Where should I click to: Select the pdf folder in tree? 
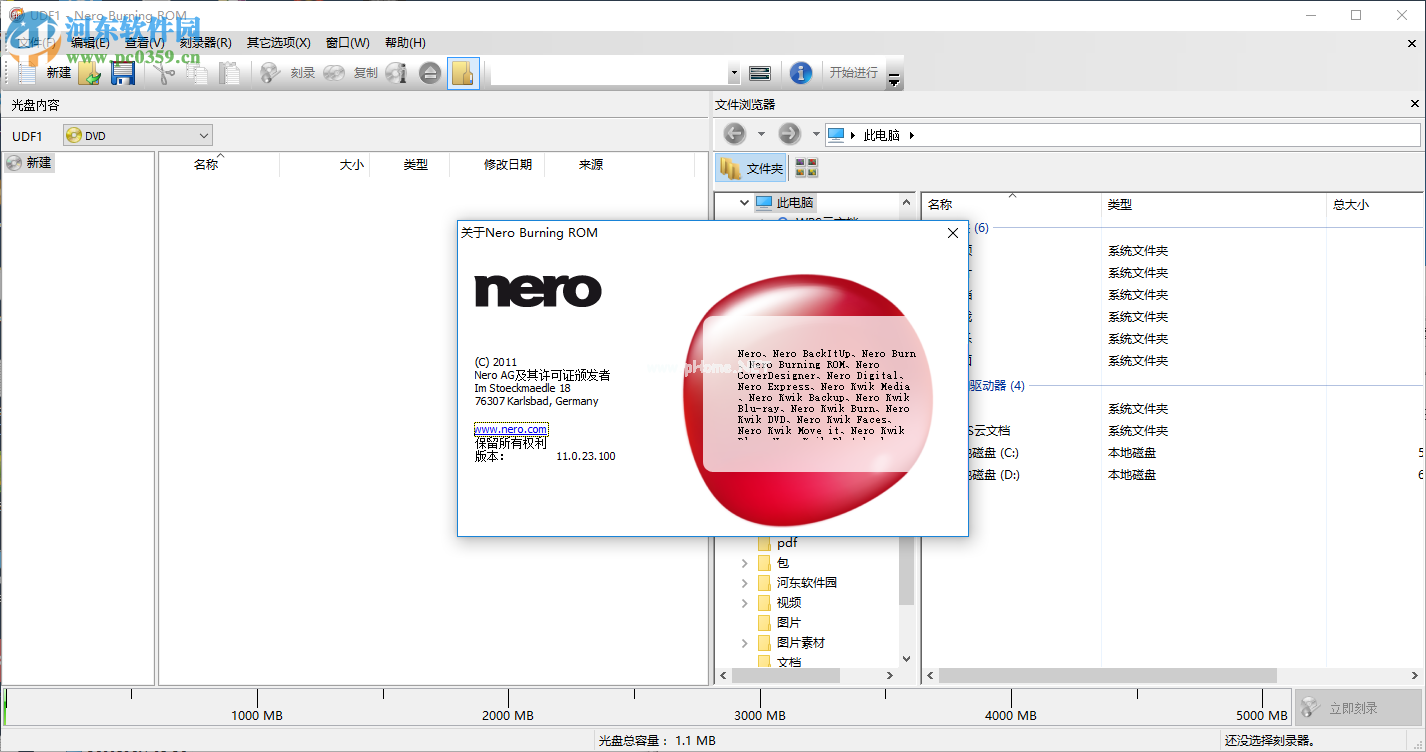tap(787, 543)
